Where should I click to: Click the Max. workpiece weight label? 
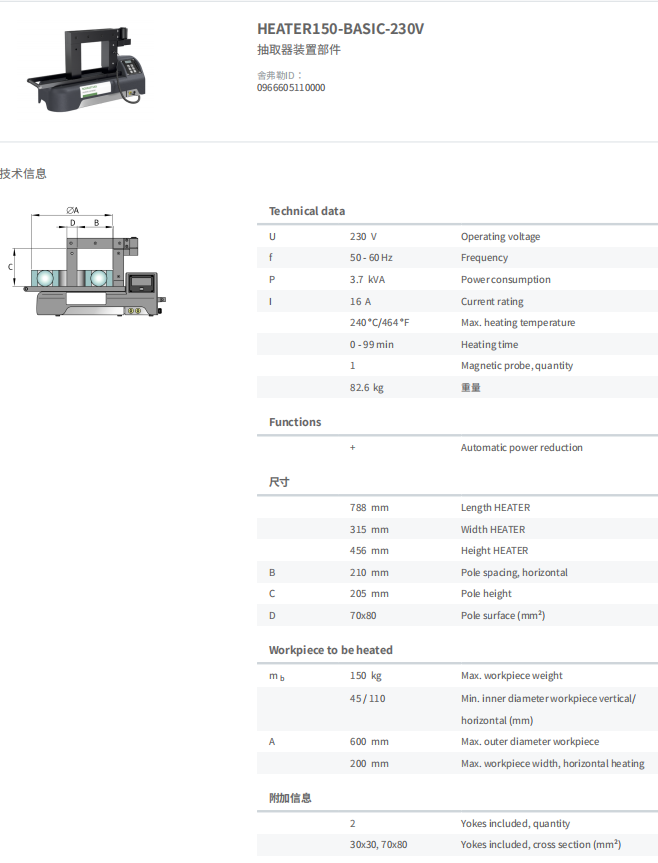(512, 675)
